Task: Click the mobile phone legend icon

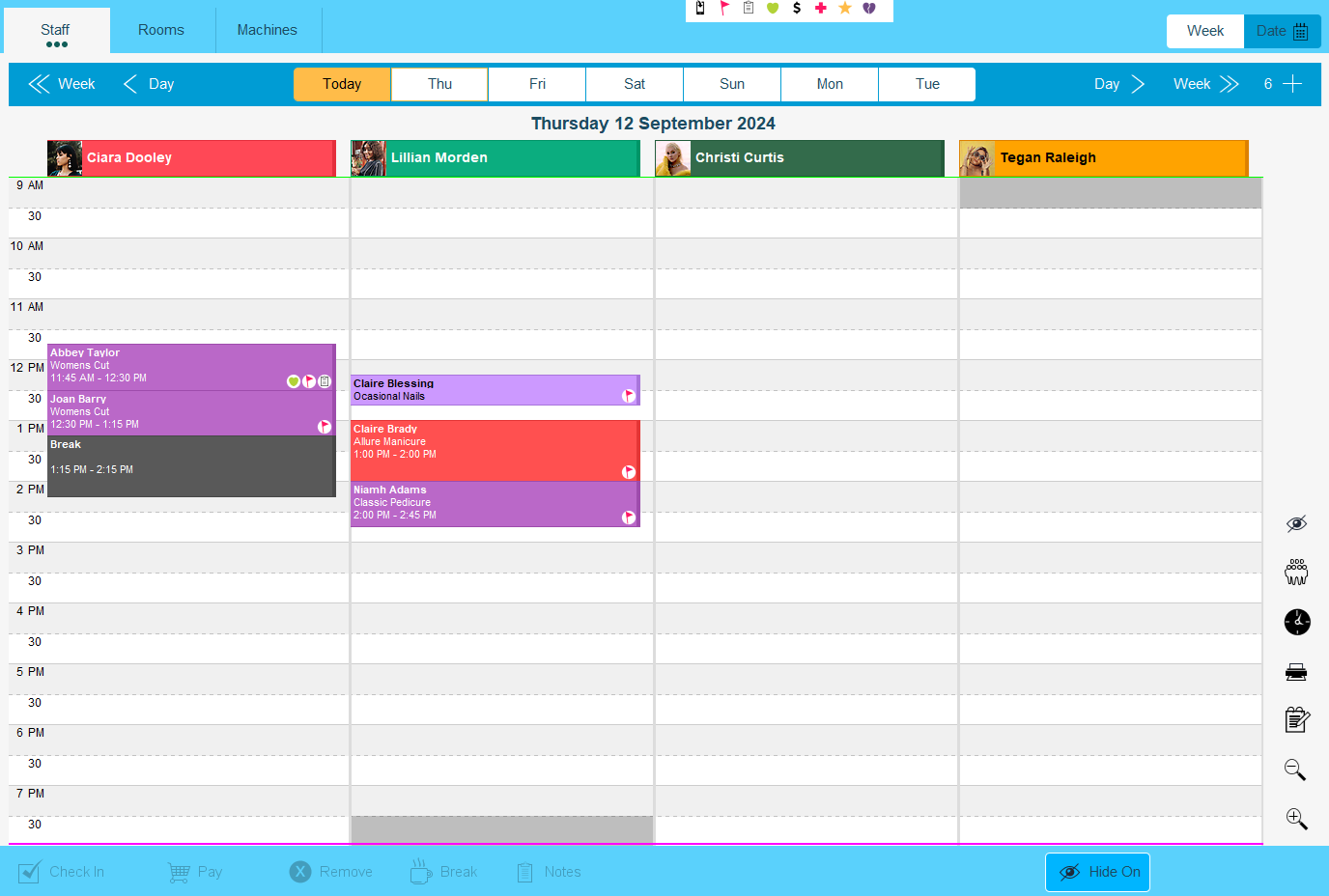Action: pyautogui.click(x=700, y=8)
